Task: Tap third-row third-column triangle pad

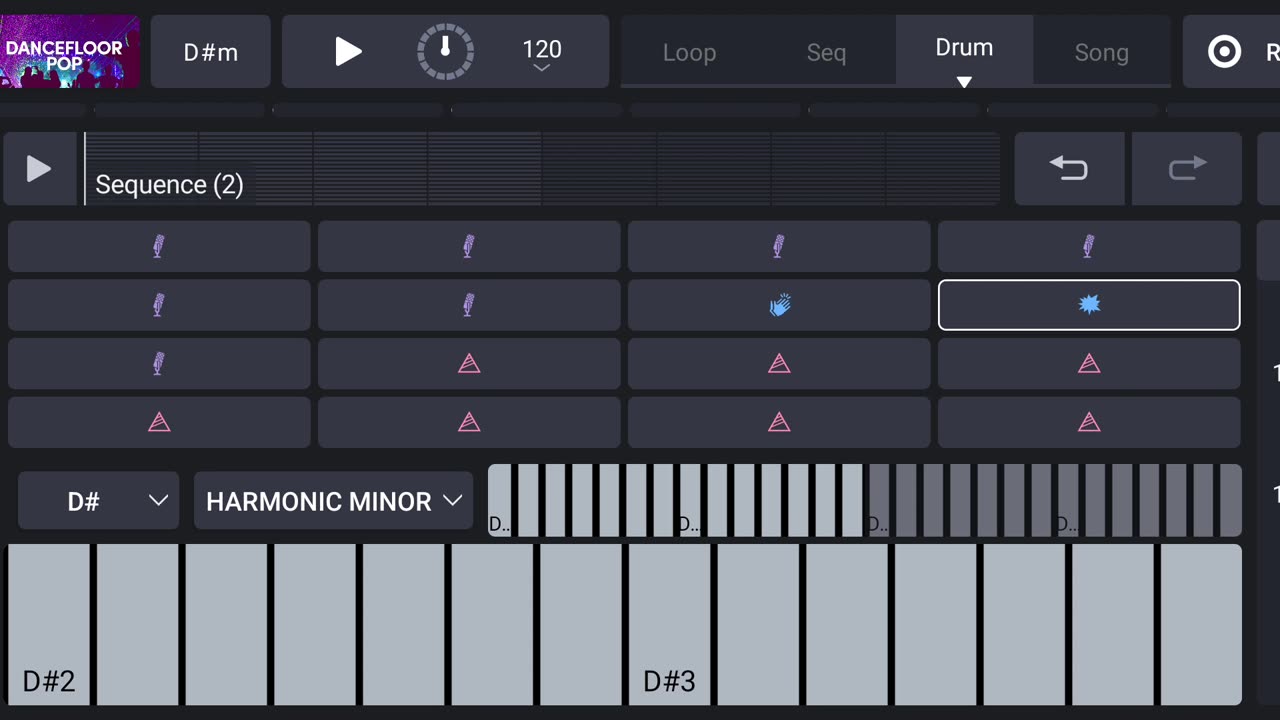Action: pyautogui.click(x=779, y=364)
